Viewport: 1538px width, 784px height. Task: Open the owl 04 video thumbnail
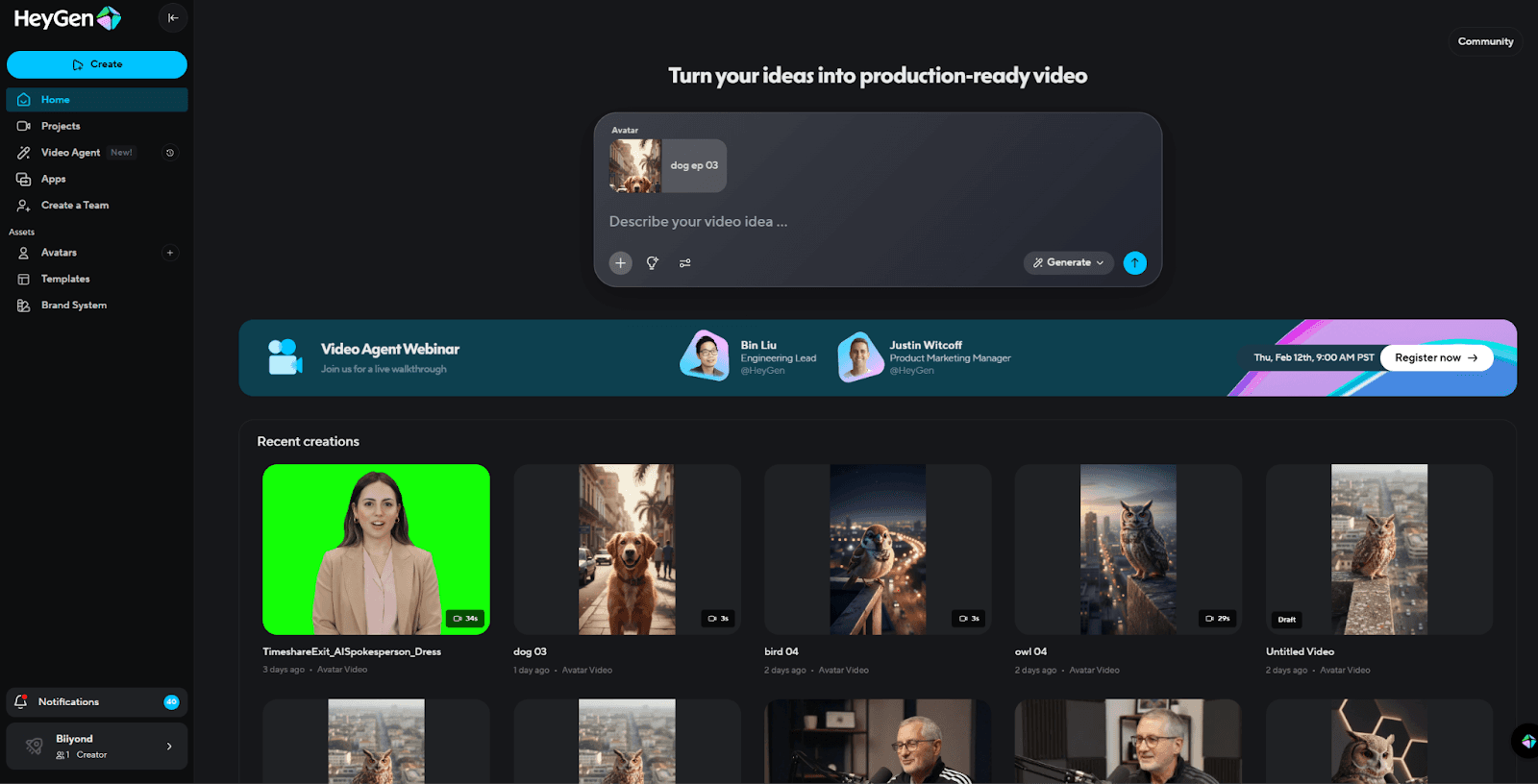(x=1129, y=550)
